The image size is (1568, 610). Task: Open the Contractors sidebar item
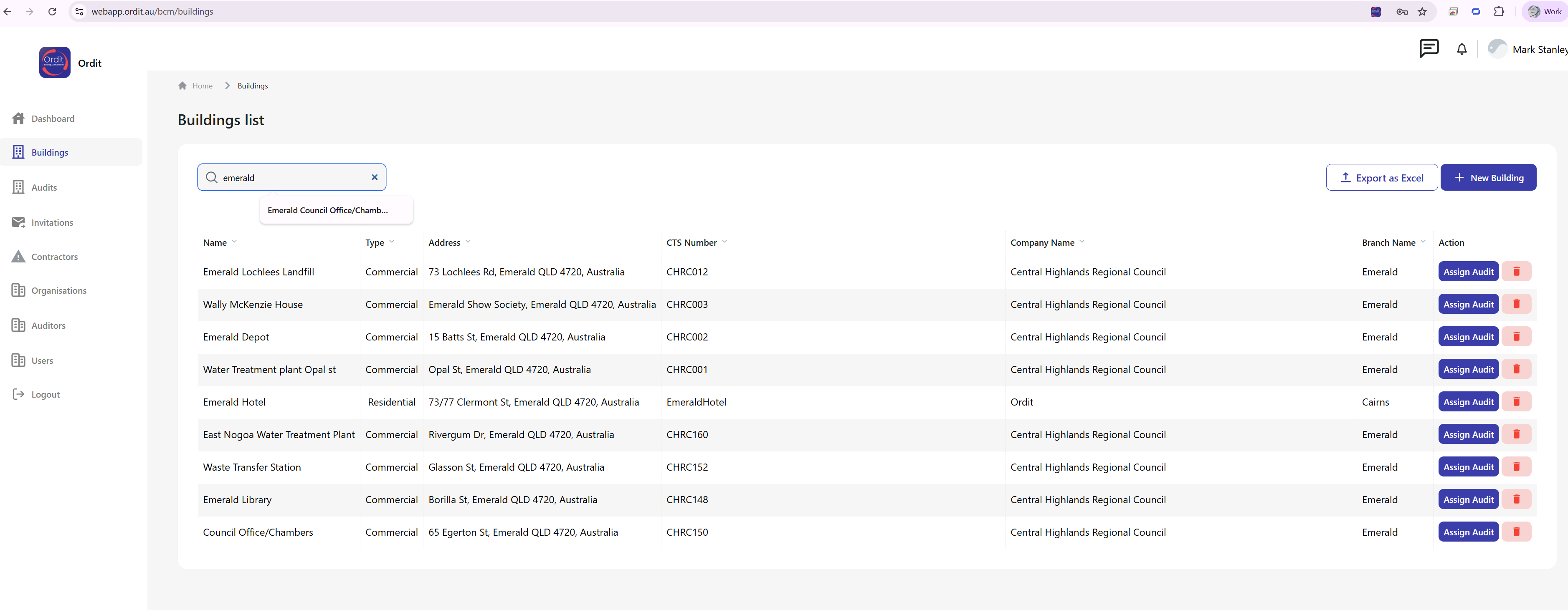click(54, 257)
